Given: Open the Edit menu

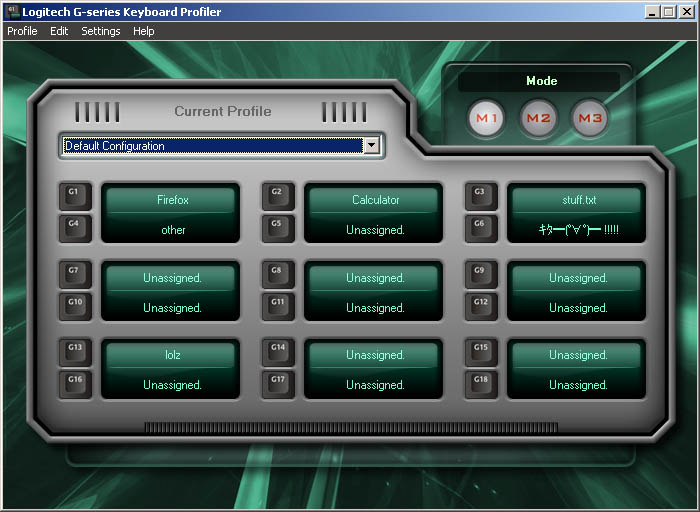Looking at the screenshot, I should (x=59, y=31).
